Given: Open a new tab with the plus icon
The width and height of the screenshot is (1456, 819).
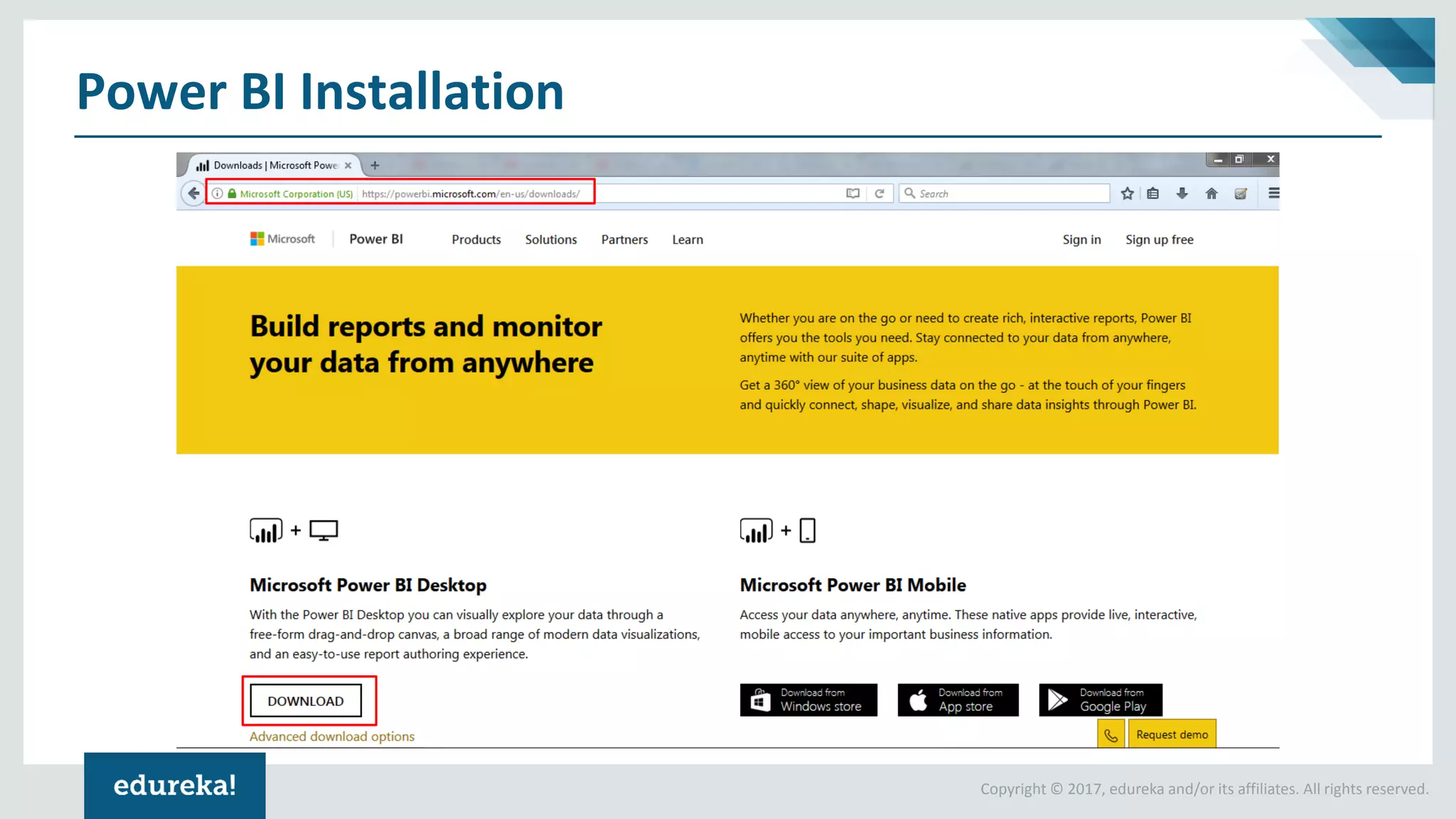Looking at the screenshot, I should pos(375,166).
